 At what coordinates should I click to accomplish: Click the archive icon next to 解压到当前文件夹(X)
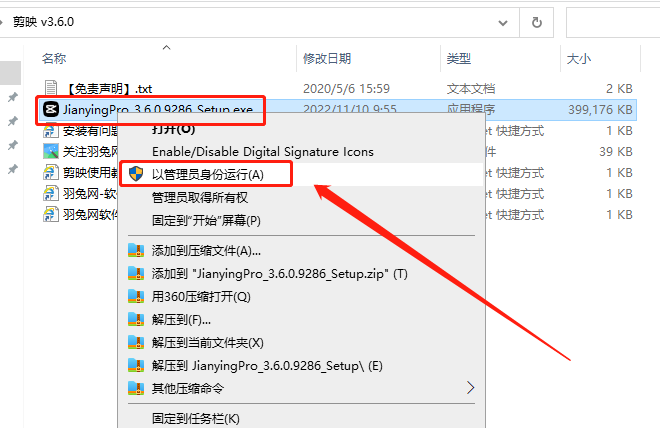pyautogui.click(x=136, y=342)
